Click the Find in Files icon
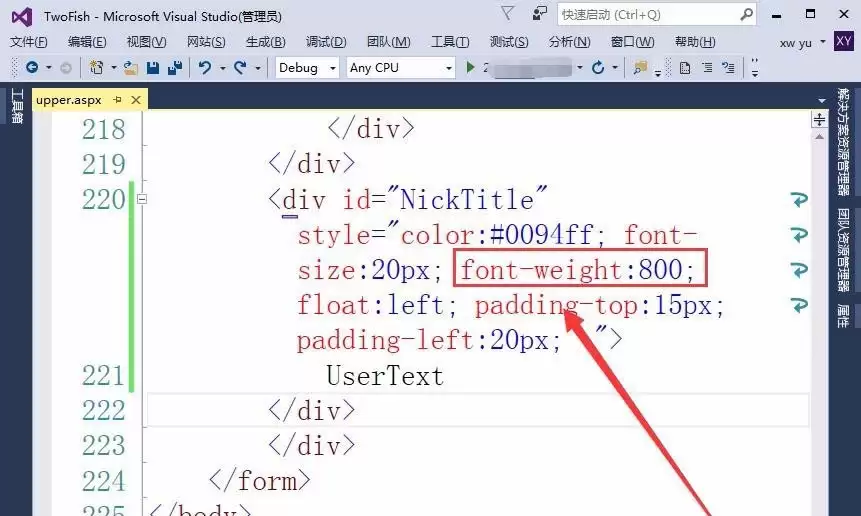This screenshot has height=516, width=861. [640, 68]
